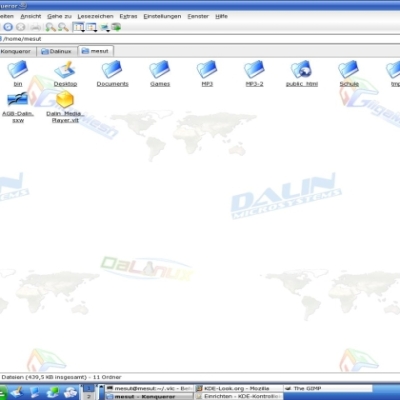
Task: Click the blue reload icon in toolbar
Action: (8, 27)
